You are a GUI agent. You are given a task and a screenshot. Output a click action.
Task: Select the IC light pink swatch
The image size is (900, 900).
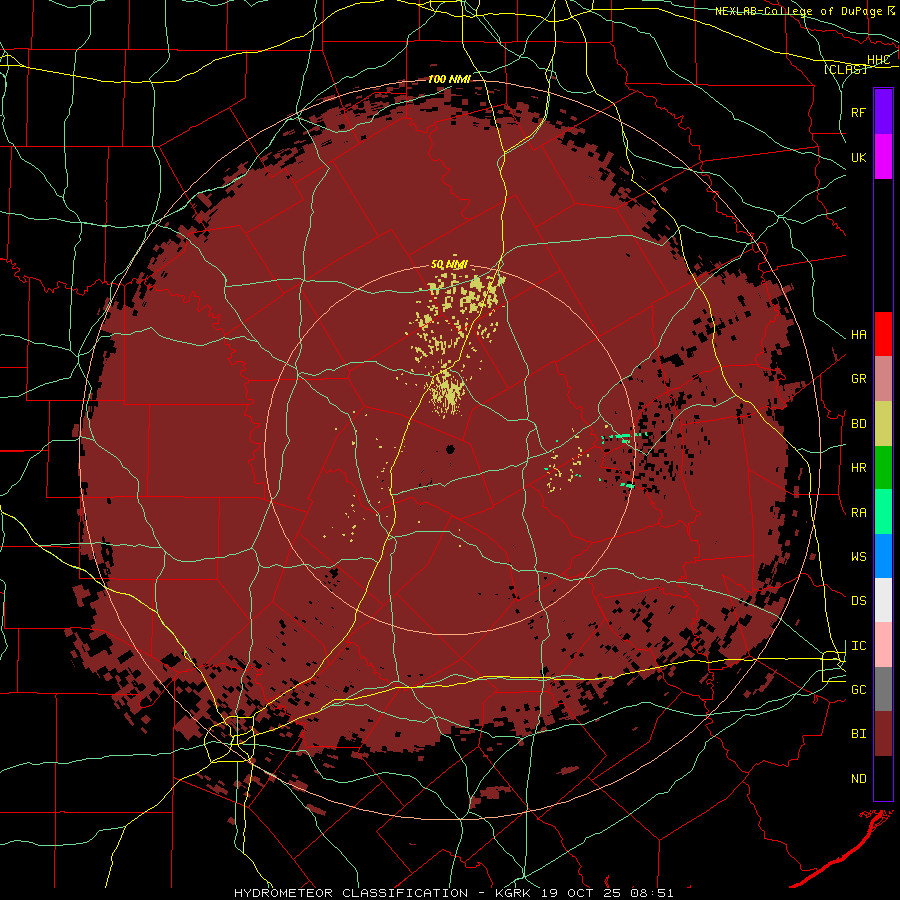coord(883,645)
